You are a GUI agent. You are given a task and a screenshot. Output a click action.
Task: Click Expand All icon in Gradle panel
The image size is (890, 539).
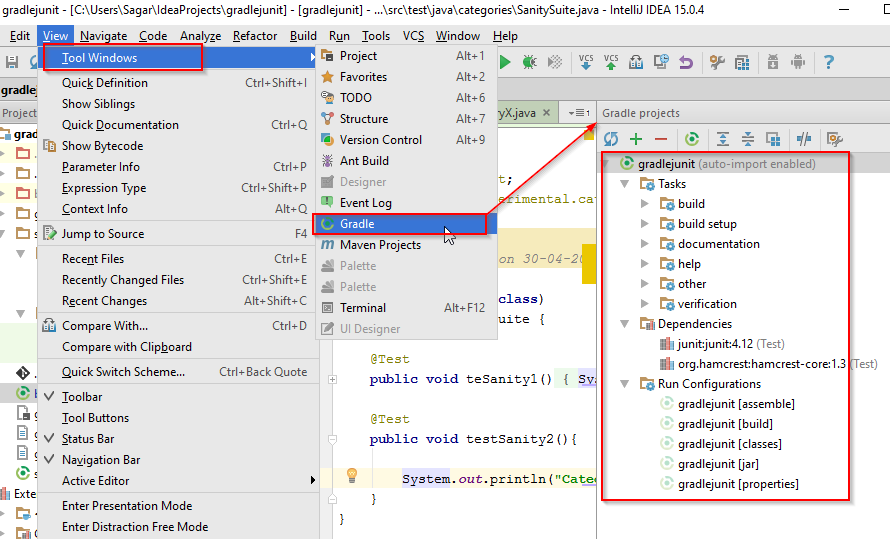click(x=722, y=139)
